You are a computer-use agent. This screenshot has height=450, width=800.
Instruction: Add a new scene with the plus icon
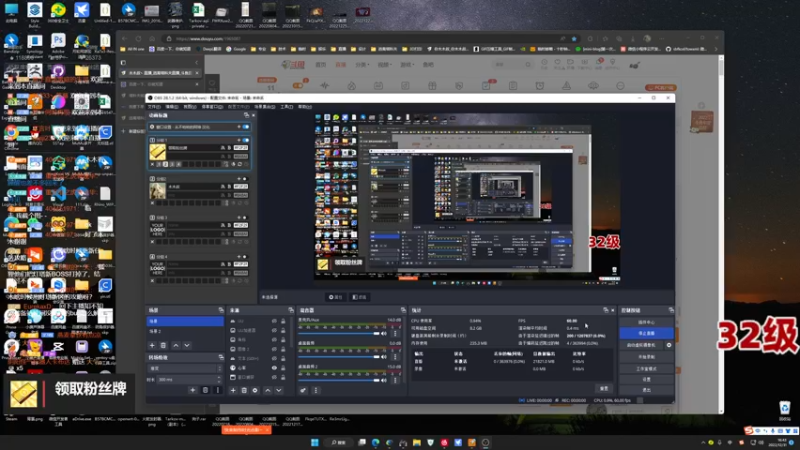click(152, 345)
